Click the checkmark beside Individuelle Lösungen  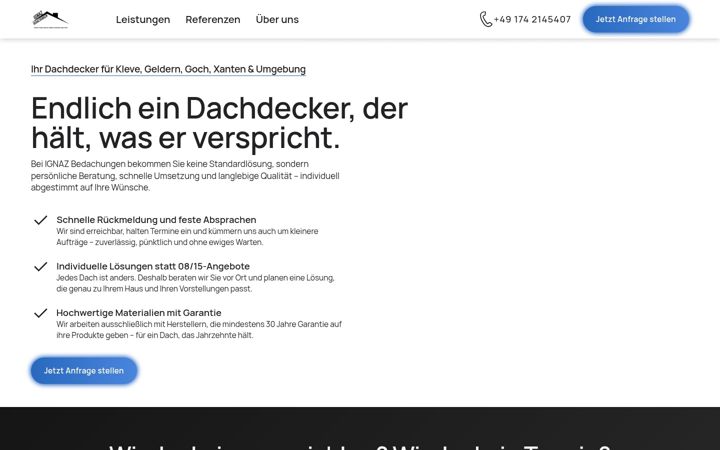(40, 266)
